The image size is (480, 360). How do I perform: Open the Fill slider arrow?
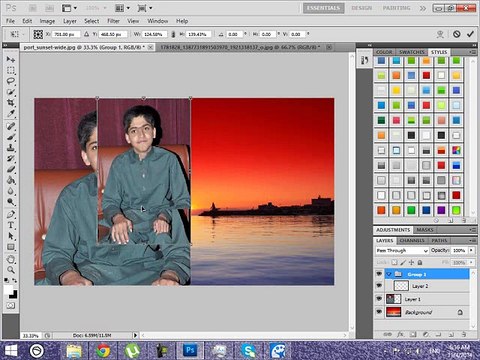pos(471,263)
